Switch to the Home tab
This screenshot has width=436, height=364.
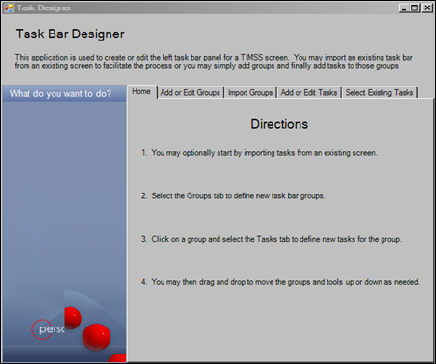(x=142, y=92)
